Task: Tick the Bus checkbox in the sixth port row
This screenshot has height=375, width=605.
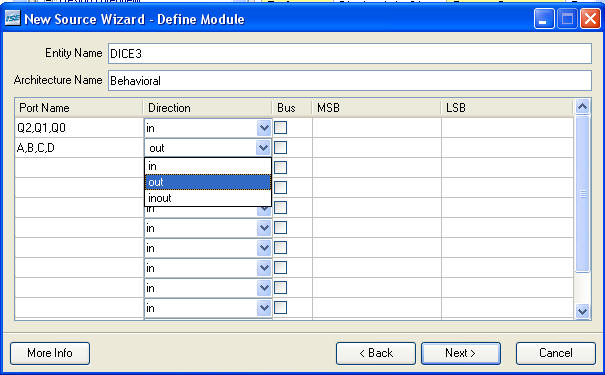Action: coord(281,228)
